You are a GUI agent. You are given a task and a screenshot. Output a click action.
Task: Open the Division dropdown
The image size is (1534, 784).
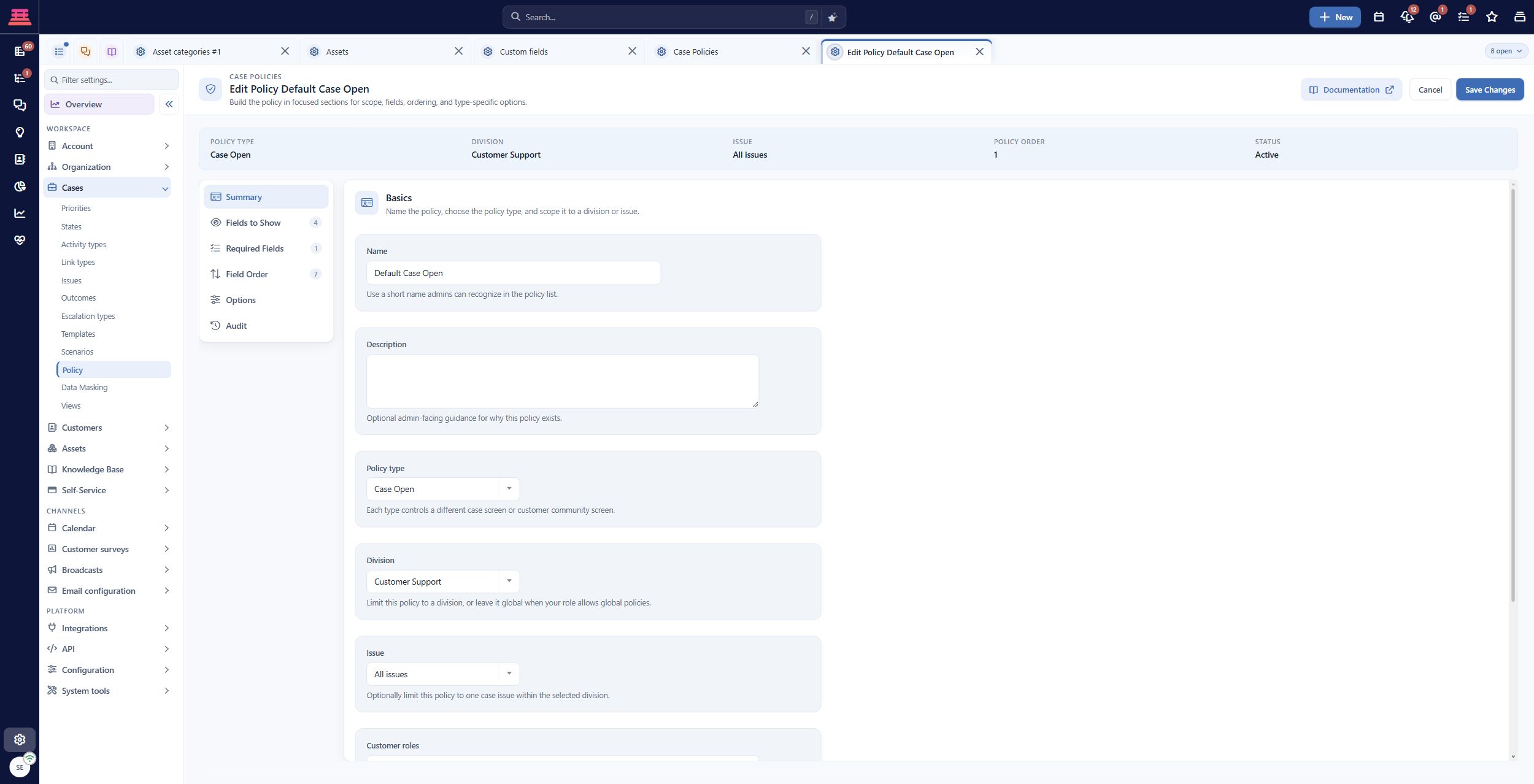point(442,582)
